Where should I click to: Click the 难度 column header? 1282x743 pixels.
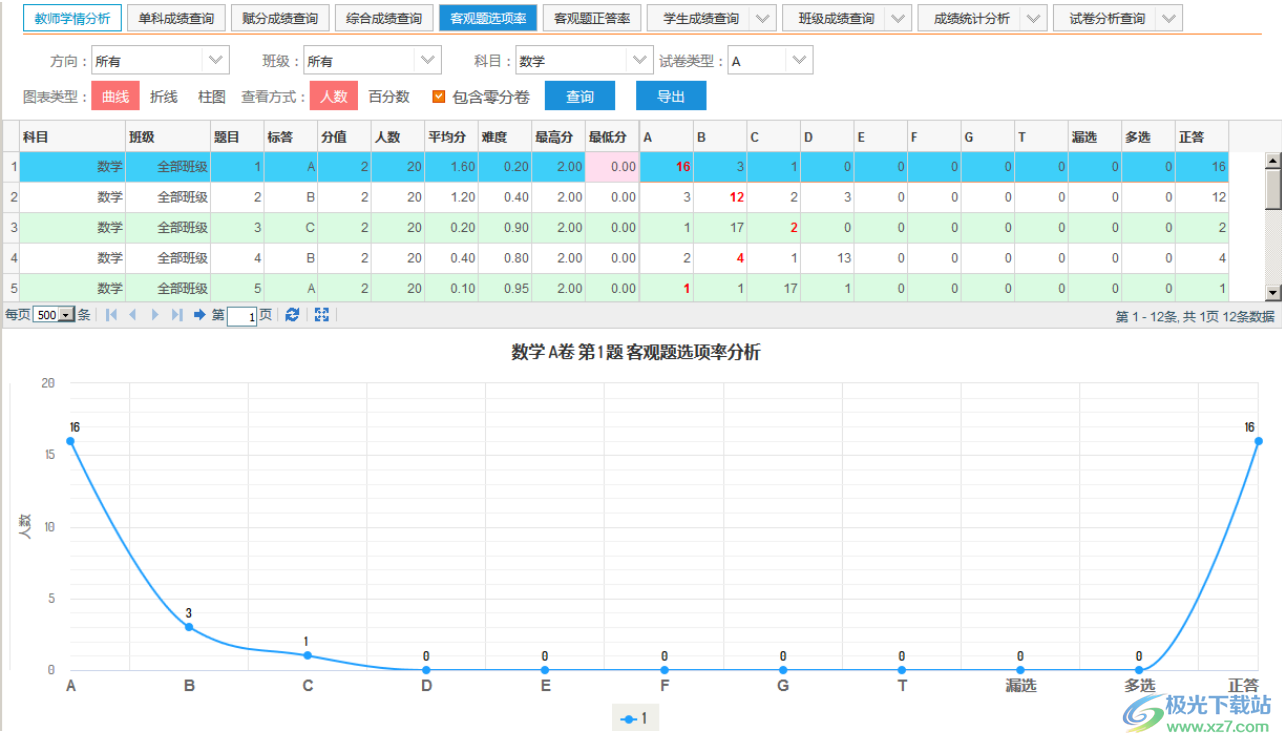(x=505, y=136)
